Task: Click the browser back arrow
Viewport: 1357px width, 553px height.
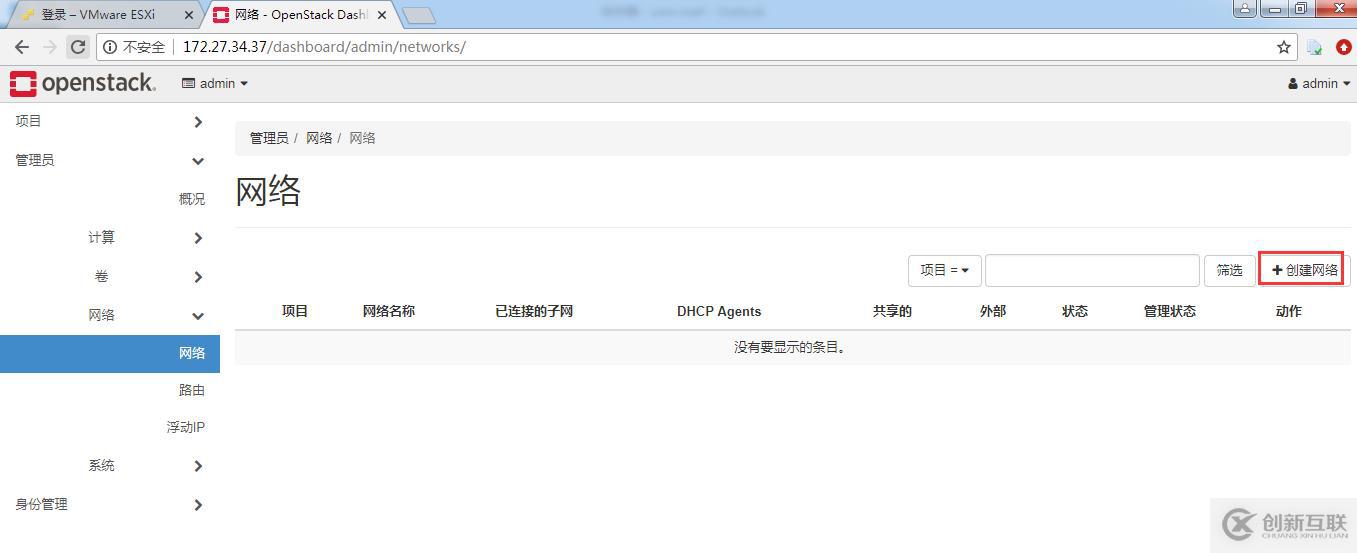Action: tap(22, 47)
